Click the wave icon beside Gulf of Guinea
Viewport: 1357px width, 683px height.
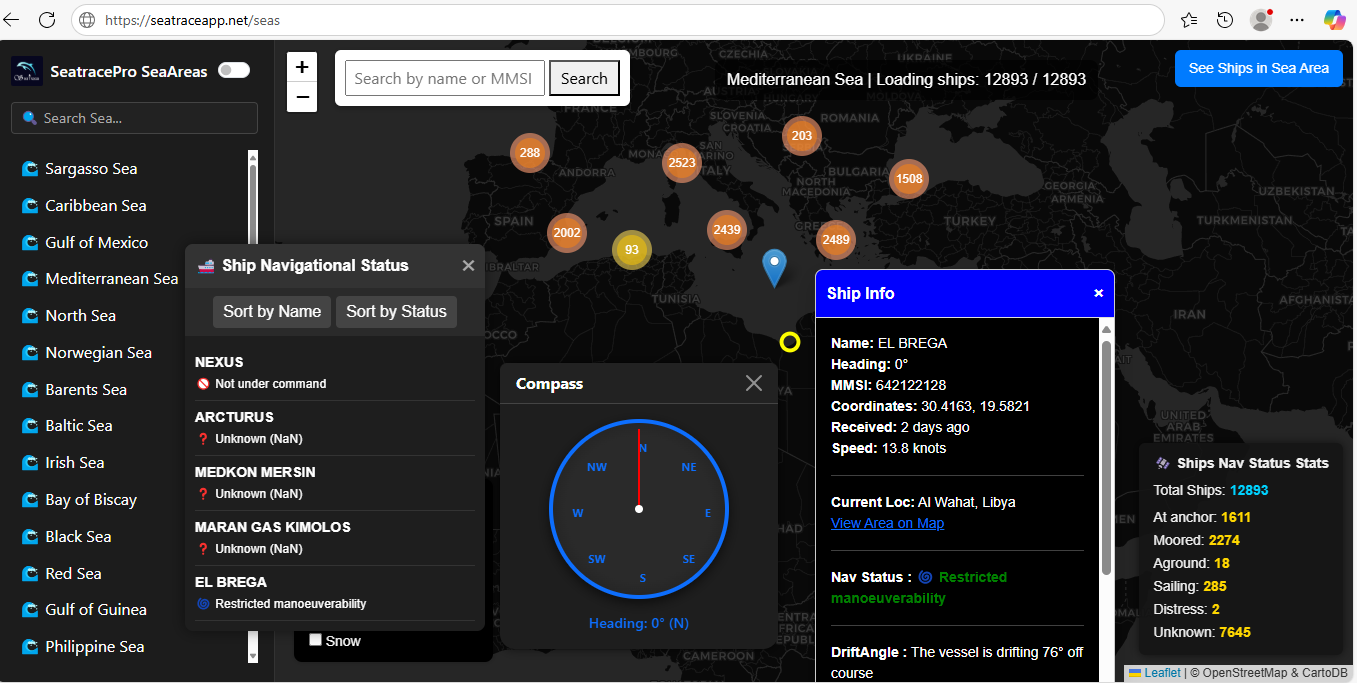(30, 610)
